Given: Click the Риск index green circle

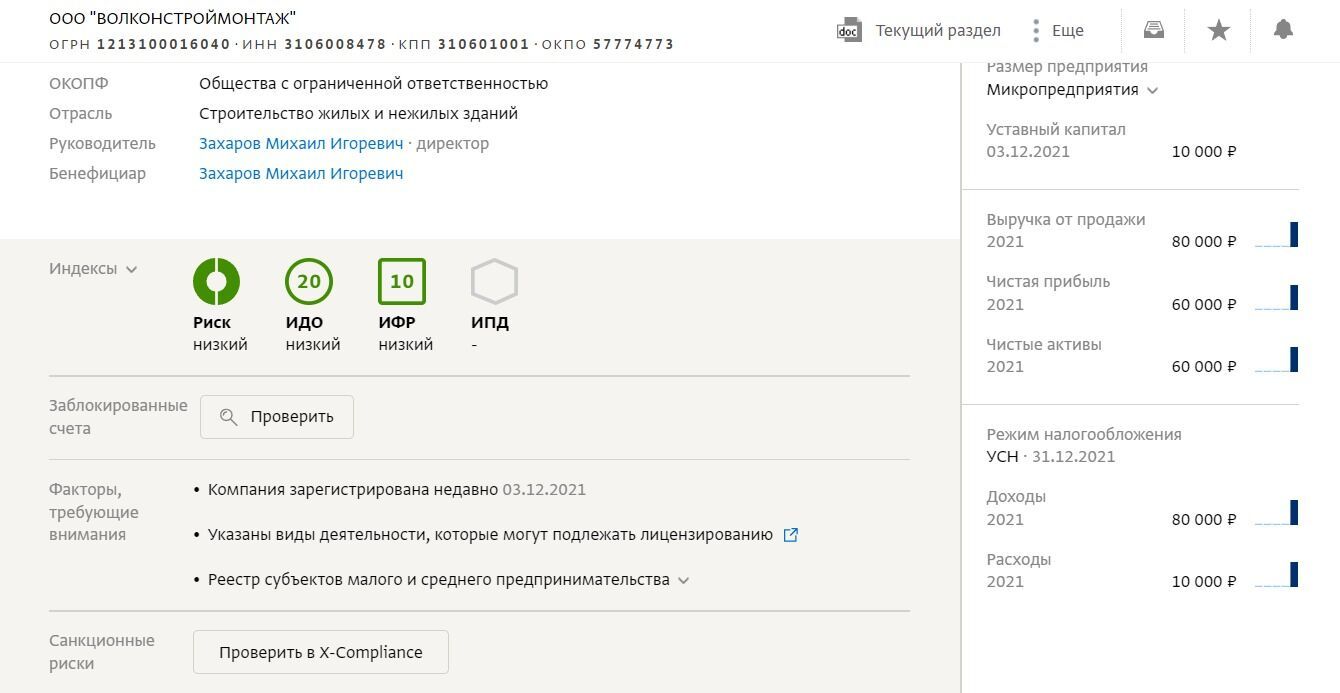Looking at the screenshot, I should pyautogui.click(x=217, y=282).
